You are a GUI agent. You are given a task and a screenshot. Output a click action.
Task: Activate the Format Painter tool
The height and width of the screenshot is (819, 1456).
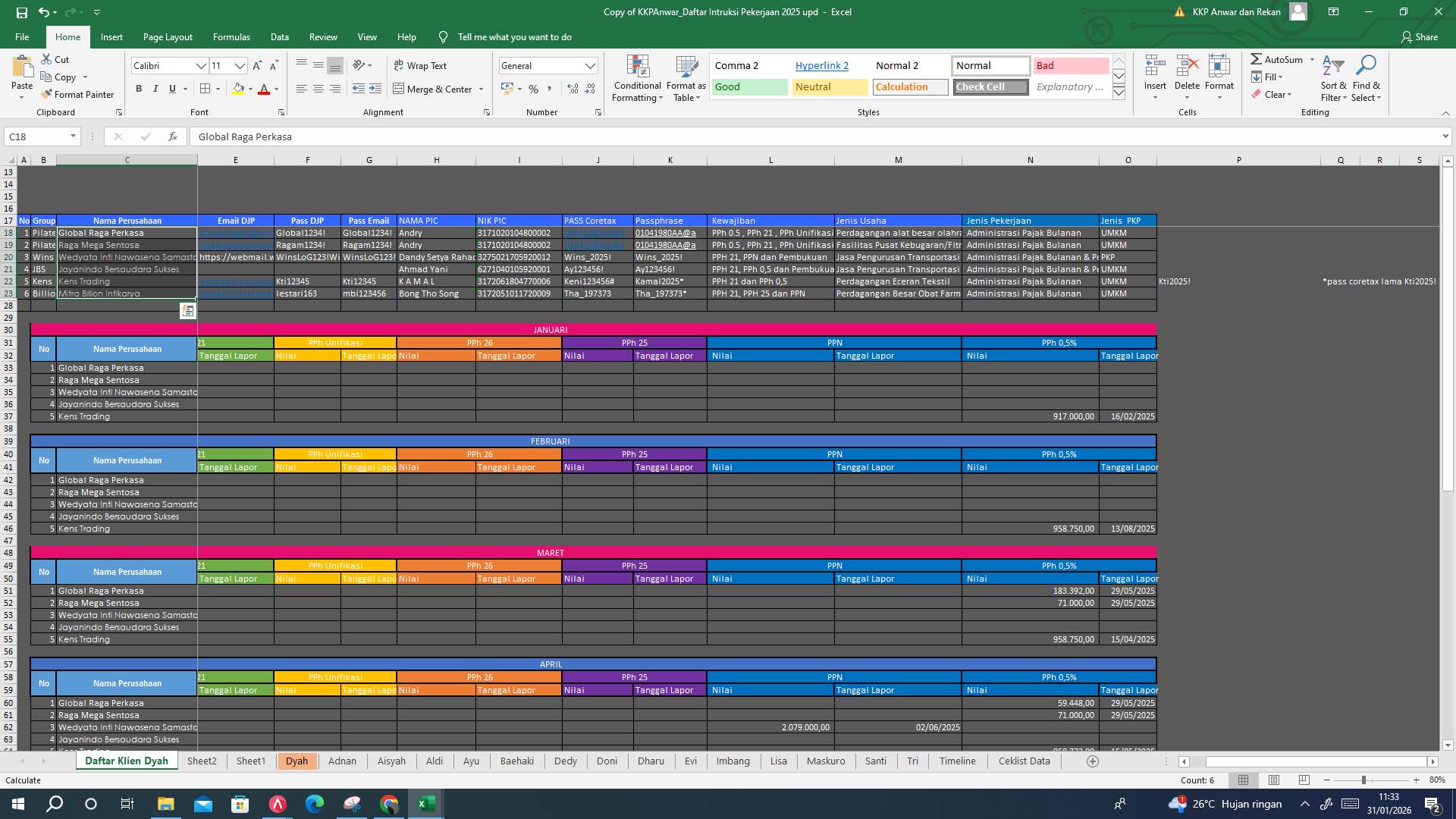pyautogui.click(x=78, y=94)
